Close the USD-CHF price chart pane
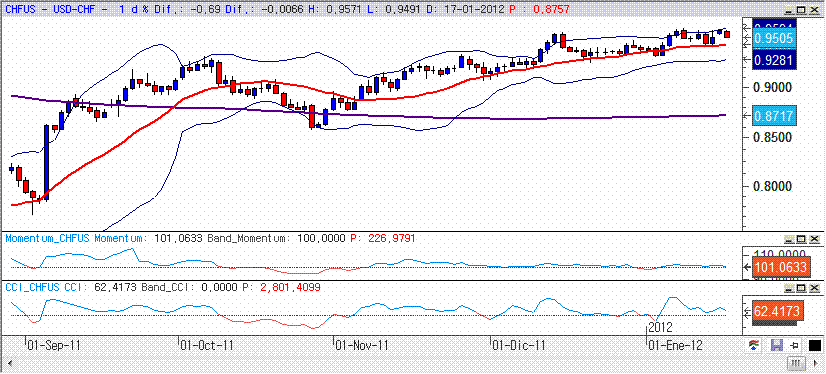The image size is (826, 374). 814,10
